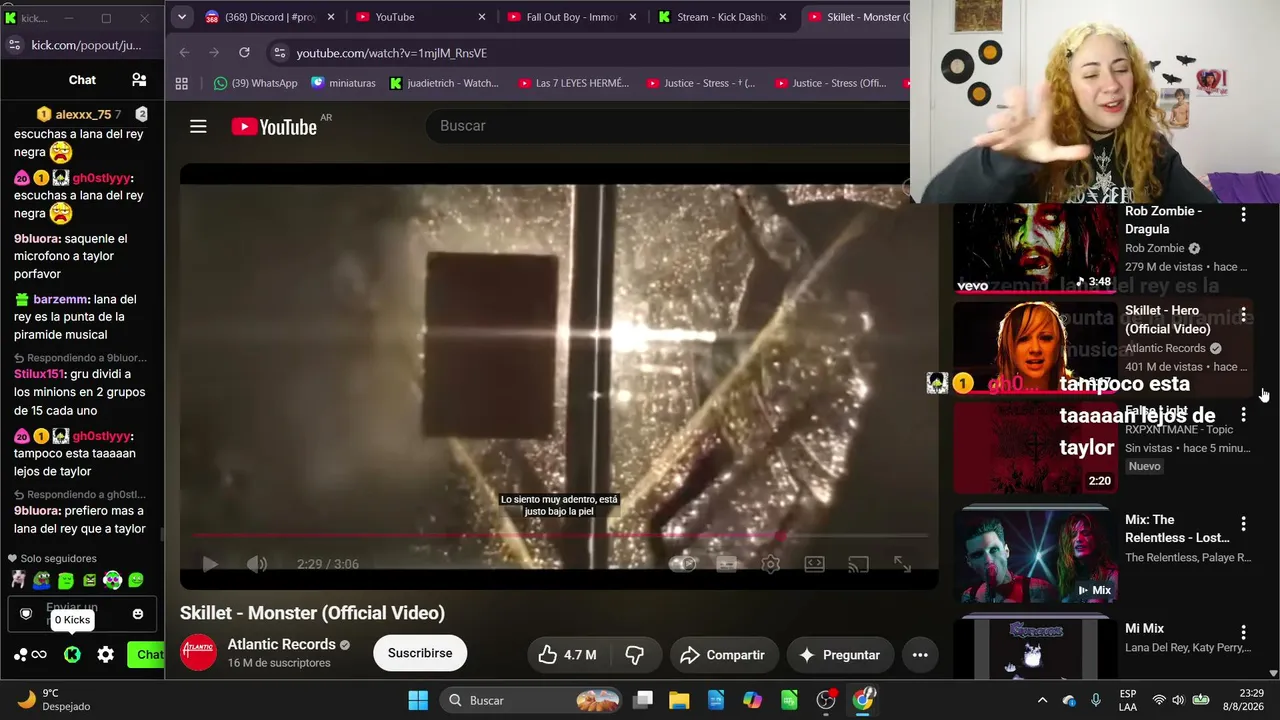Open the Mi Mix title link

[1144, 629]
